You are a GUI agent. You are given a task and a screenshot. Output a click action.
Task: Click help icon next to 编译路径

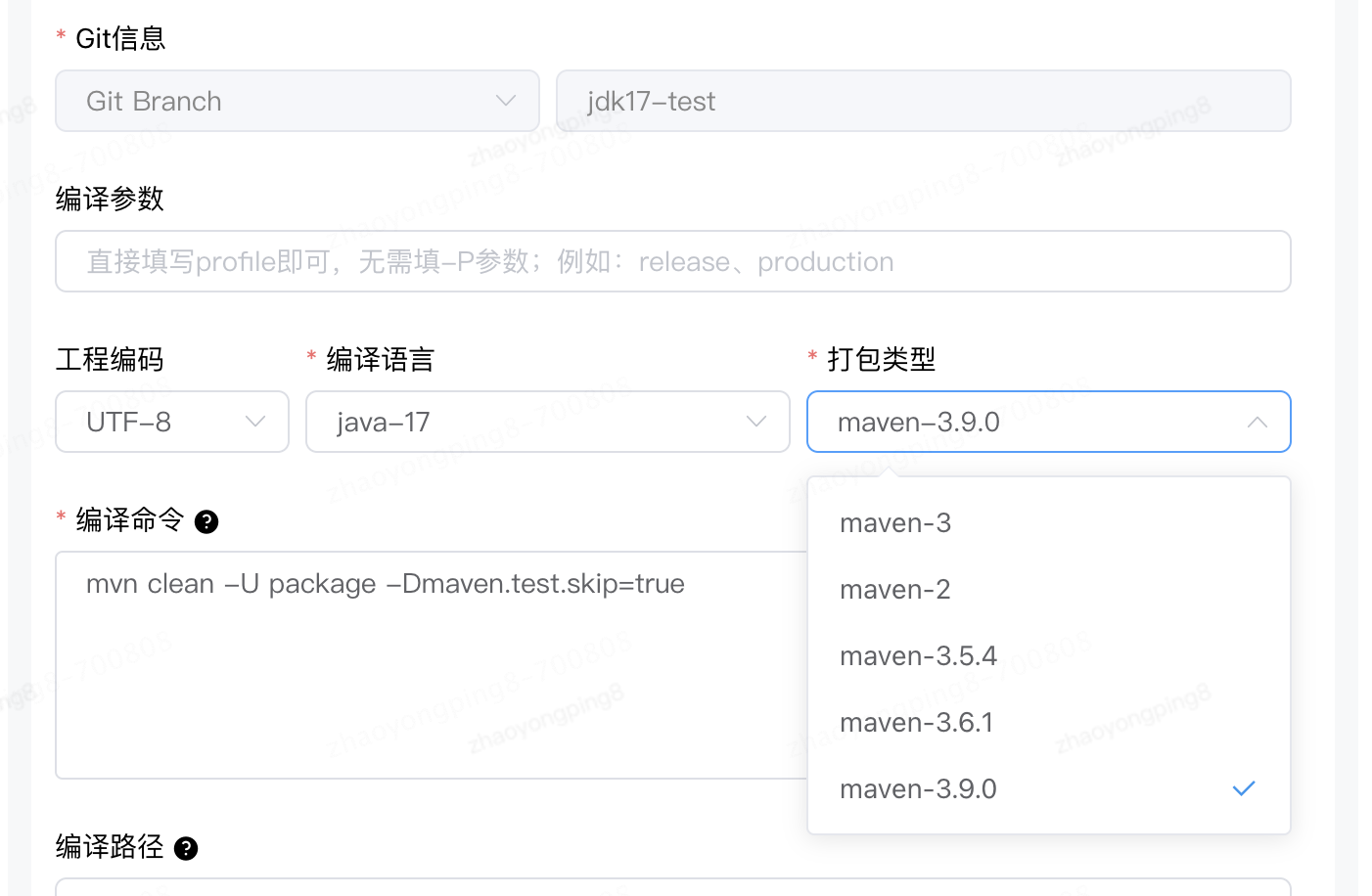coord(186,848)
